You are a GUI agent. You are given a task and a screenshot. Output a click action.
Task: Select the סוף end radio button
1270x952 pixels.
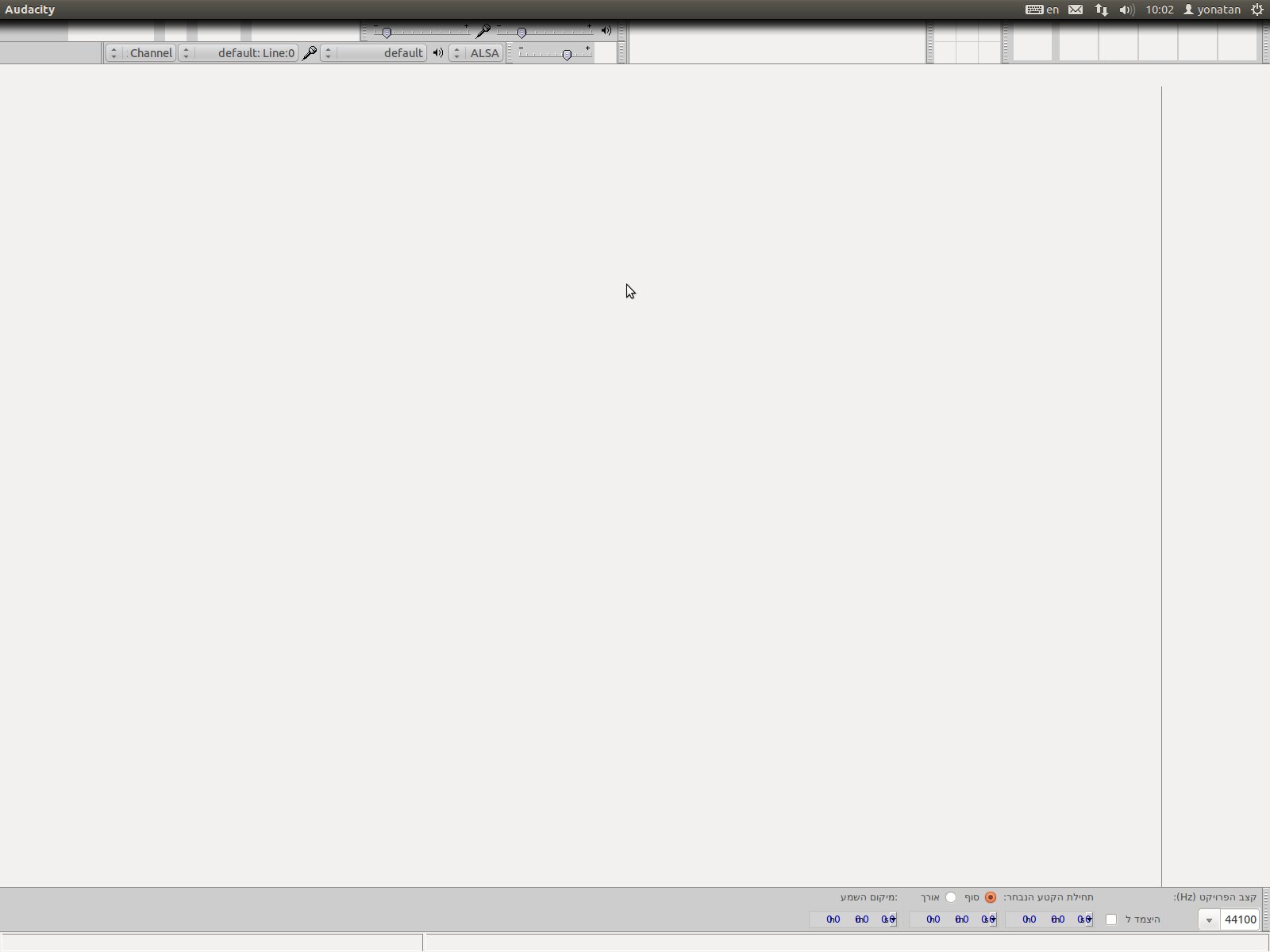point(991,897)
